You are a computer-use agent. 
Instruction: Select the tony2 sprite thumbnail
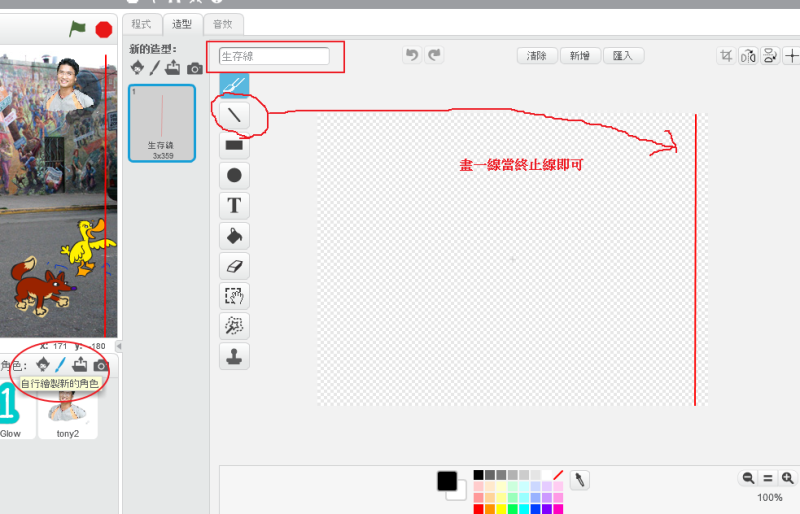(x=67, y=412)
